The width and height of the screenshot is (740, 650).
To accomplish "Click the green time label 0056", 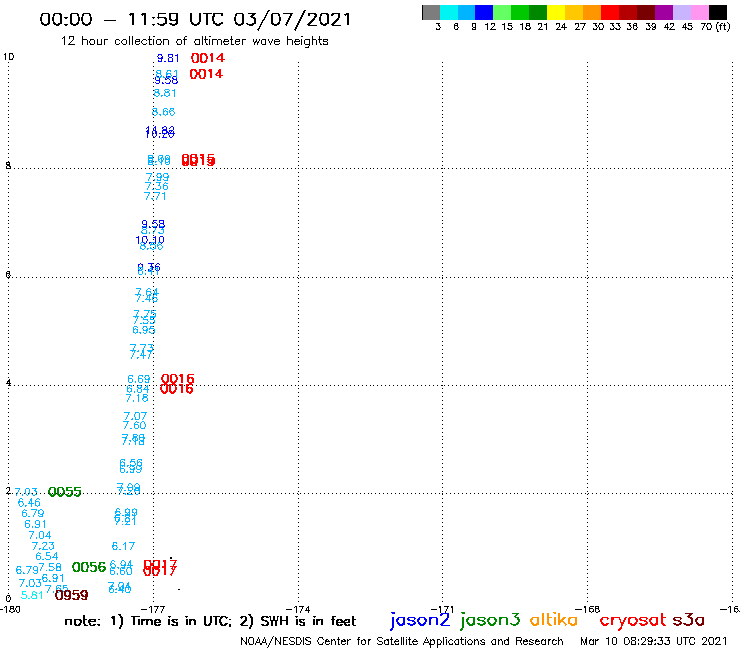I will coord(89,567).
